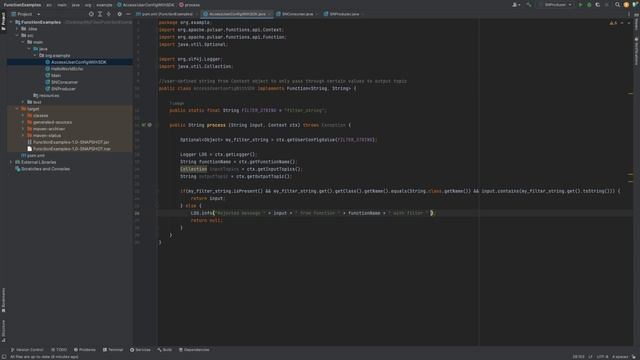Click the Debug button in toolbar
Screen dimensions: 640x360
point(589,5)
